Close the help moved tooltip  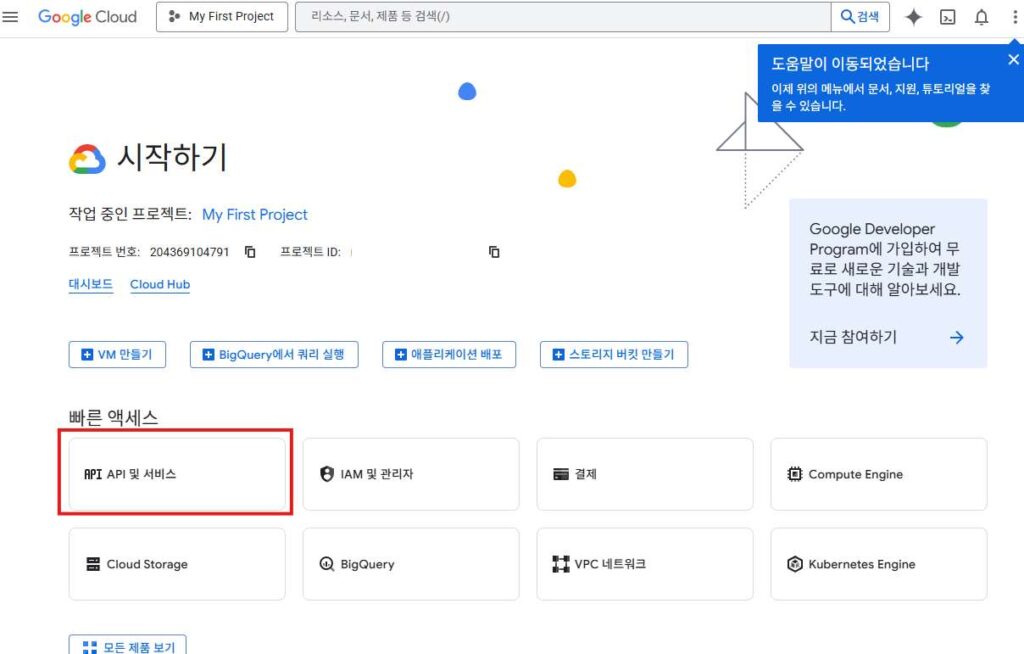[1013, 60]
